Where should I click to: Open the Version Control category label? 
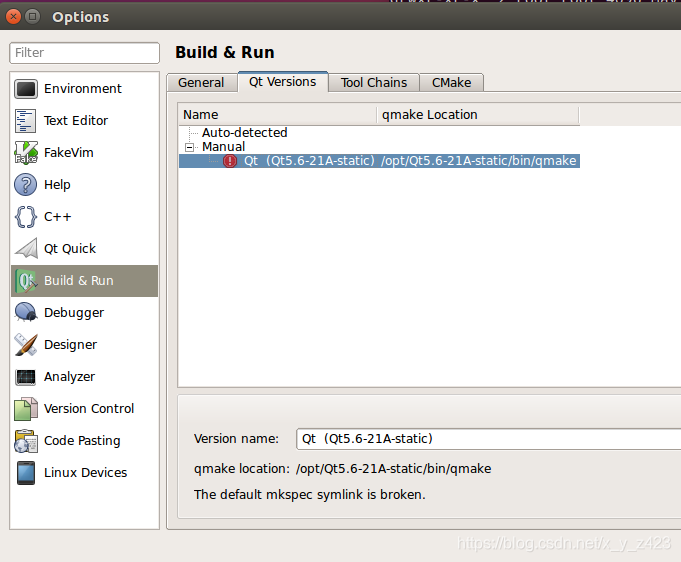(x=89, y=409)
